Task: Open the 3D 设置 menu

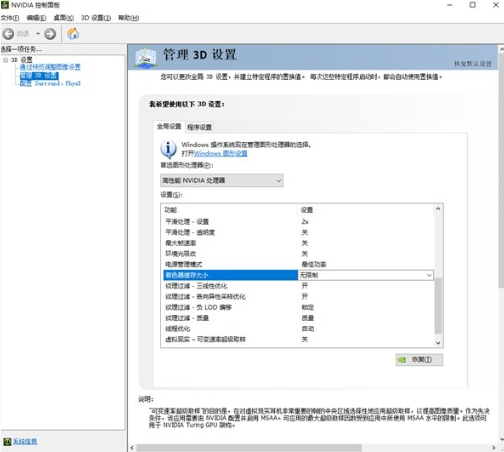Action: 96,18
